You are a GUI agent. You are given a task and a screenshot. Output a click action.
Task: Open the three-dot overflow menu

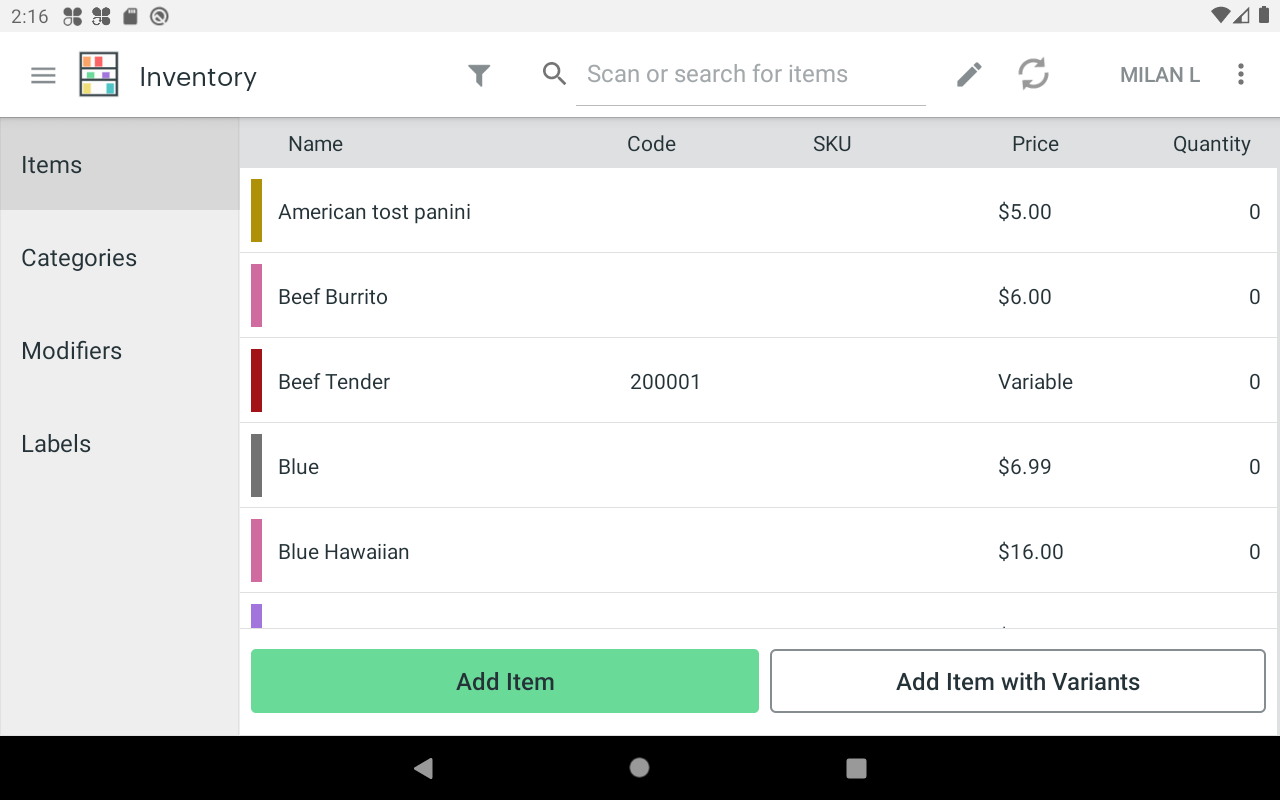[x=1240, y=75]
